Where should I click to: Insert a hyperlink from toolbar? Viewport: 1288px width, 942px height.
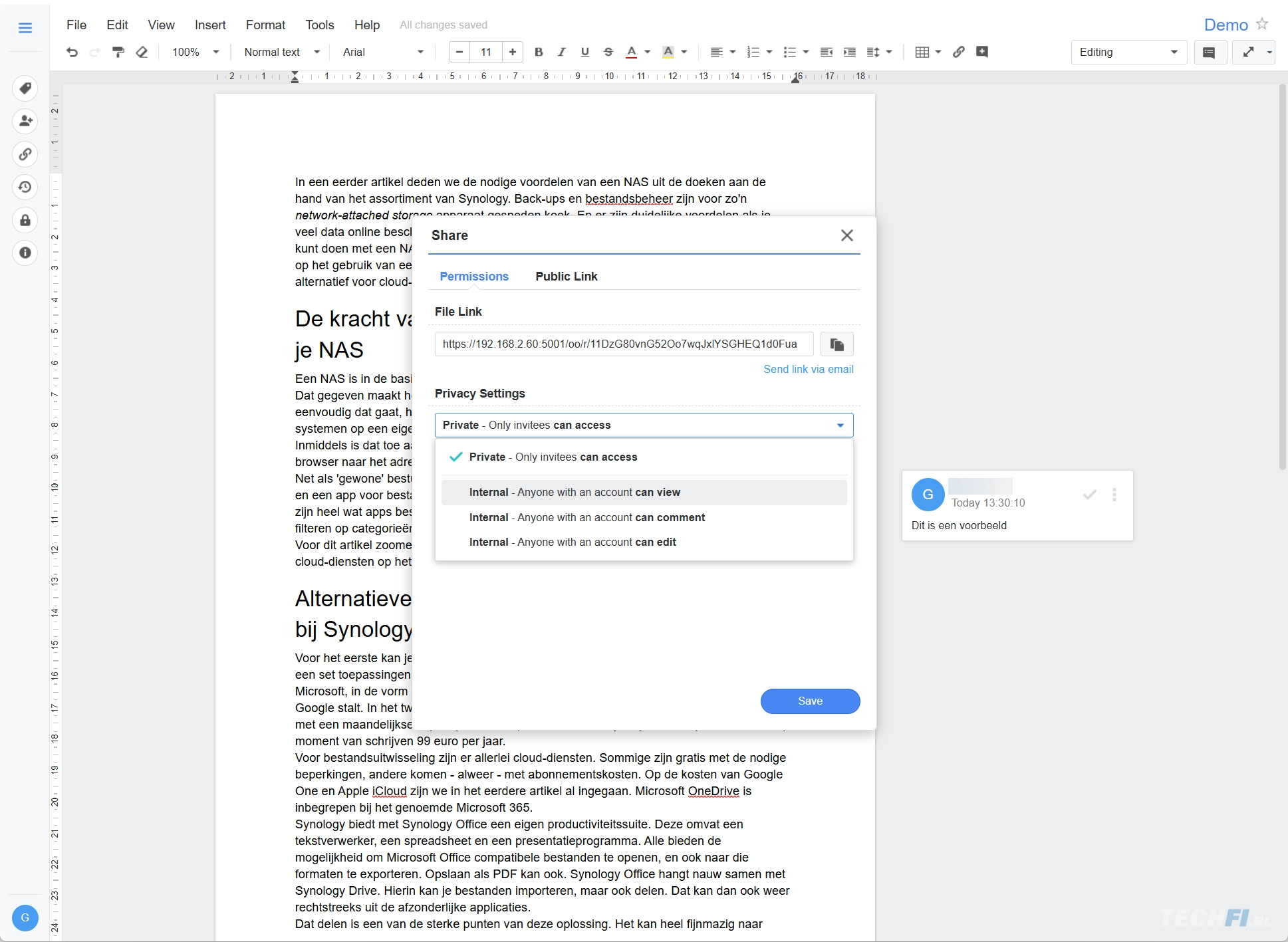[x=959, y=52]
